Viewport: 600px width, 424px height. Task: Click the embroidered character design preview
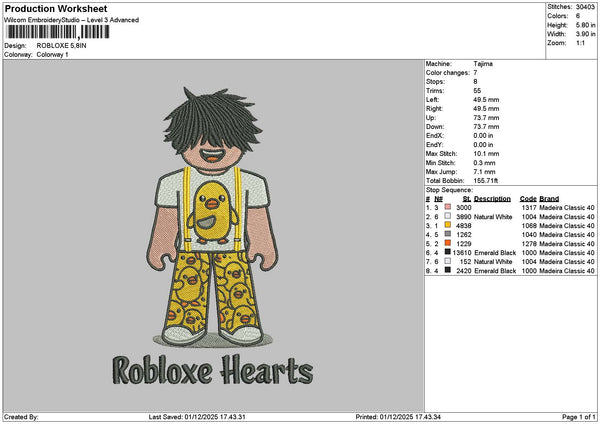(x=213, y=216)
